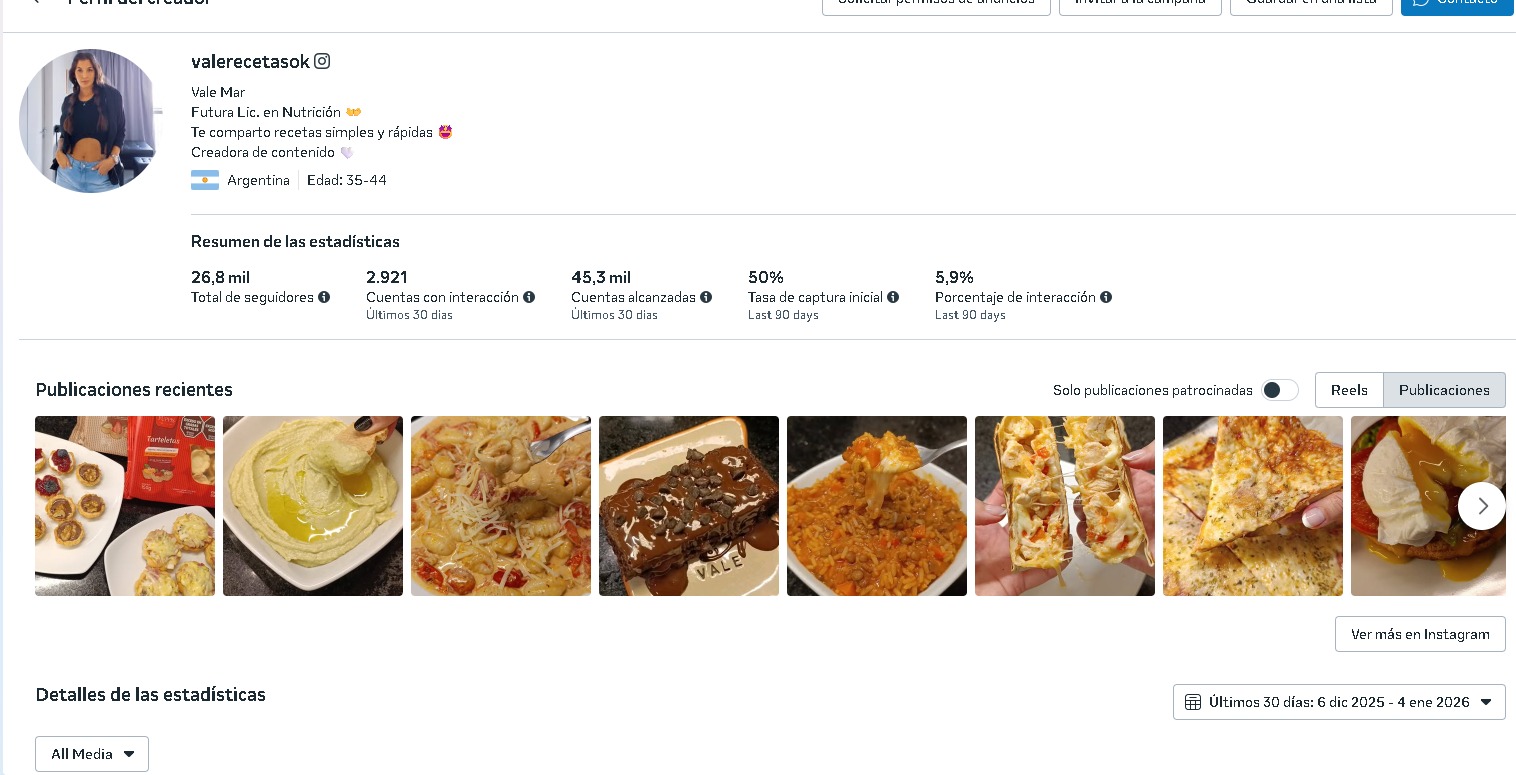This screenshot has width=1516, height=775.
Task: Click info icon next to Total de seguidores
Action: pyautogui.click(x=324, y=297)
